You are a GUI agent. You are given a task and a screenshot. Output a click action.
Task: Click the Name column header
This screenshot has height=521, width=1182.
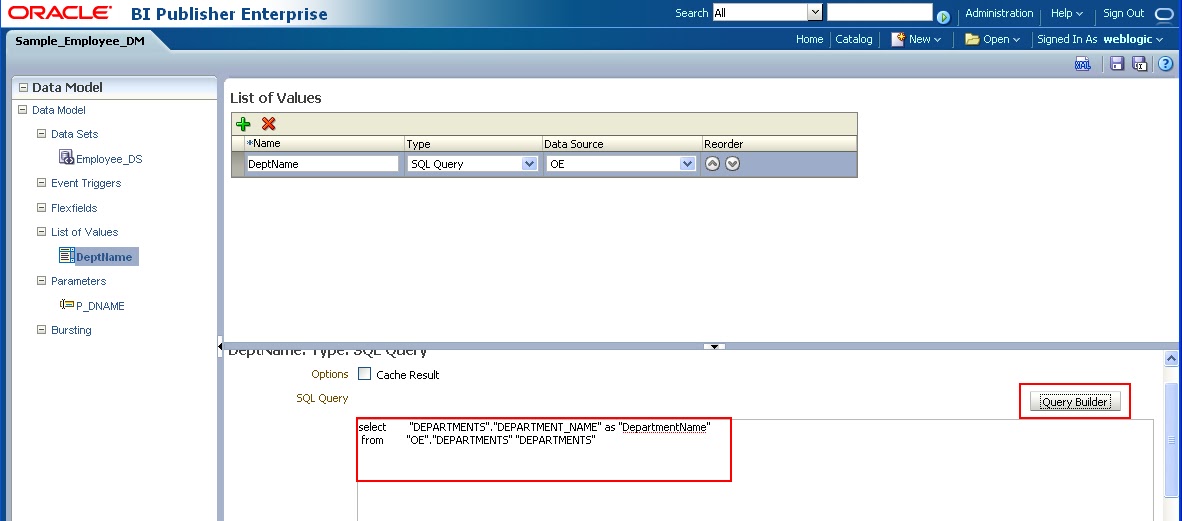(x=325, y=143)
